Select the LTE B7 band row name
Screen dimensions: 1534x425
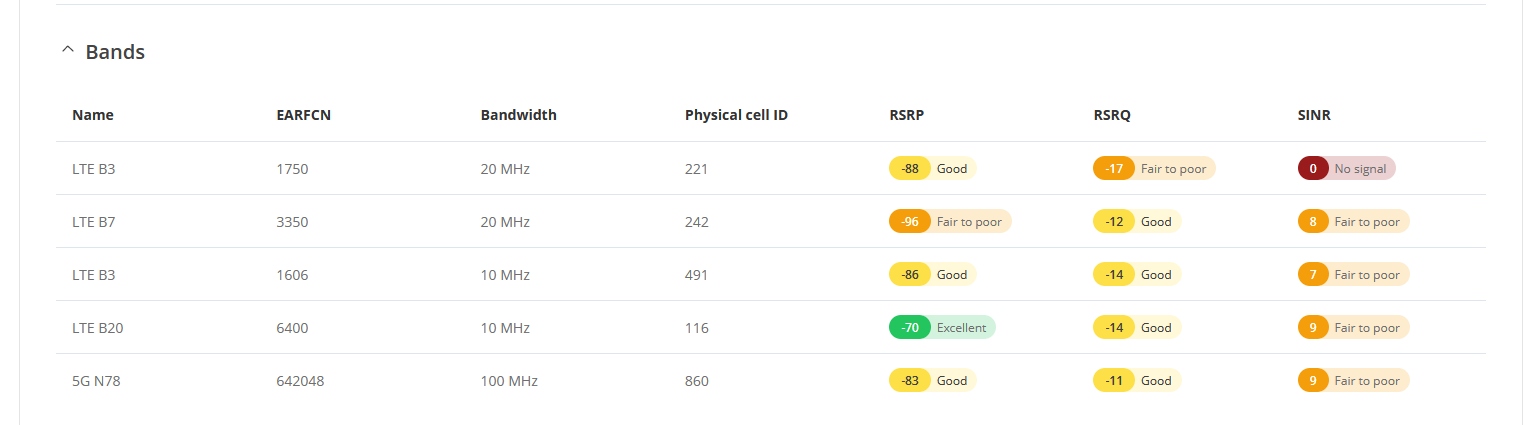point(94,222)
